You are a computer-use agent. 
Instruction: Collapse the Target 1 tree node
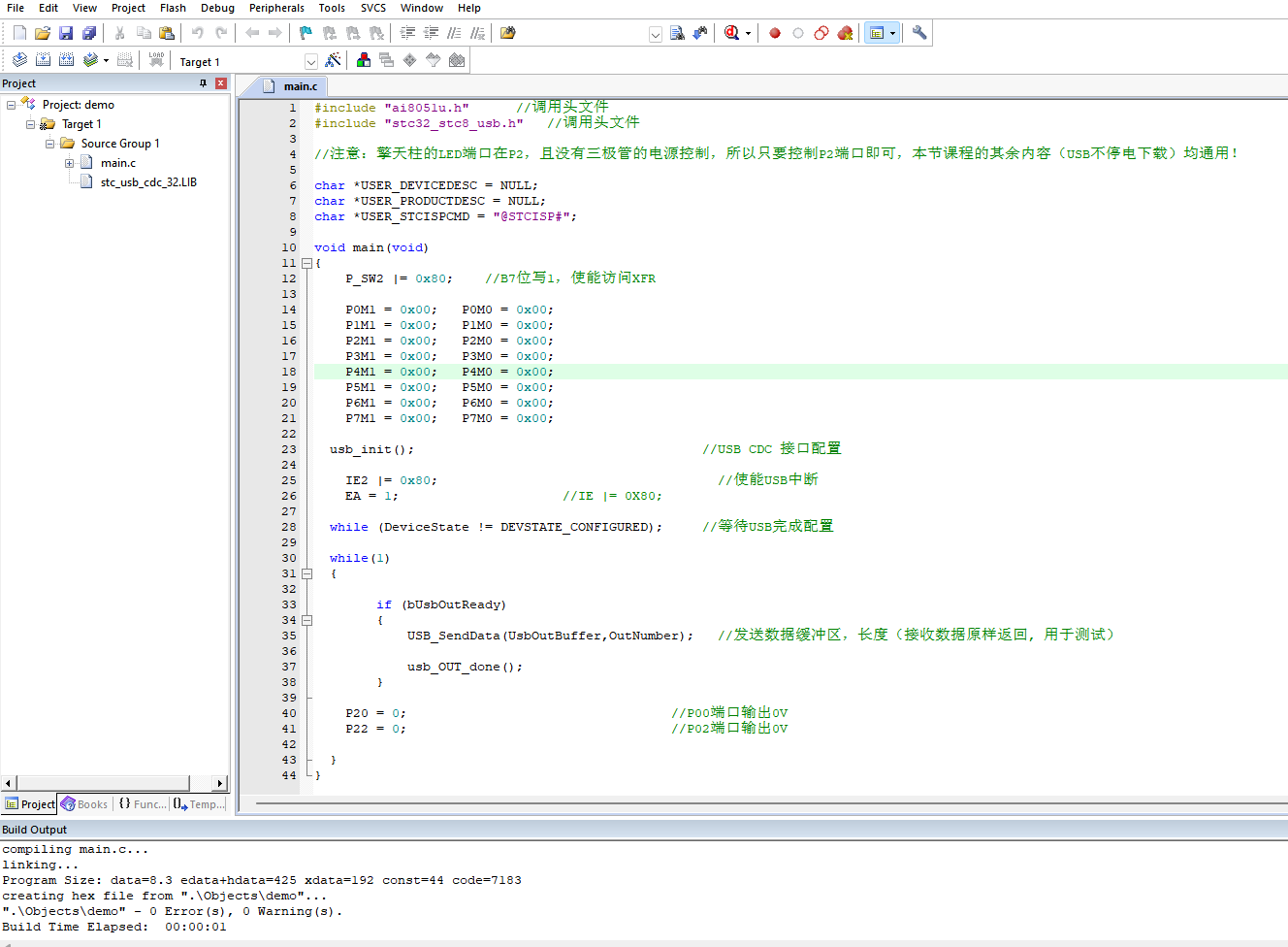(31, 124)
